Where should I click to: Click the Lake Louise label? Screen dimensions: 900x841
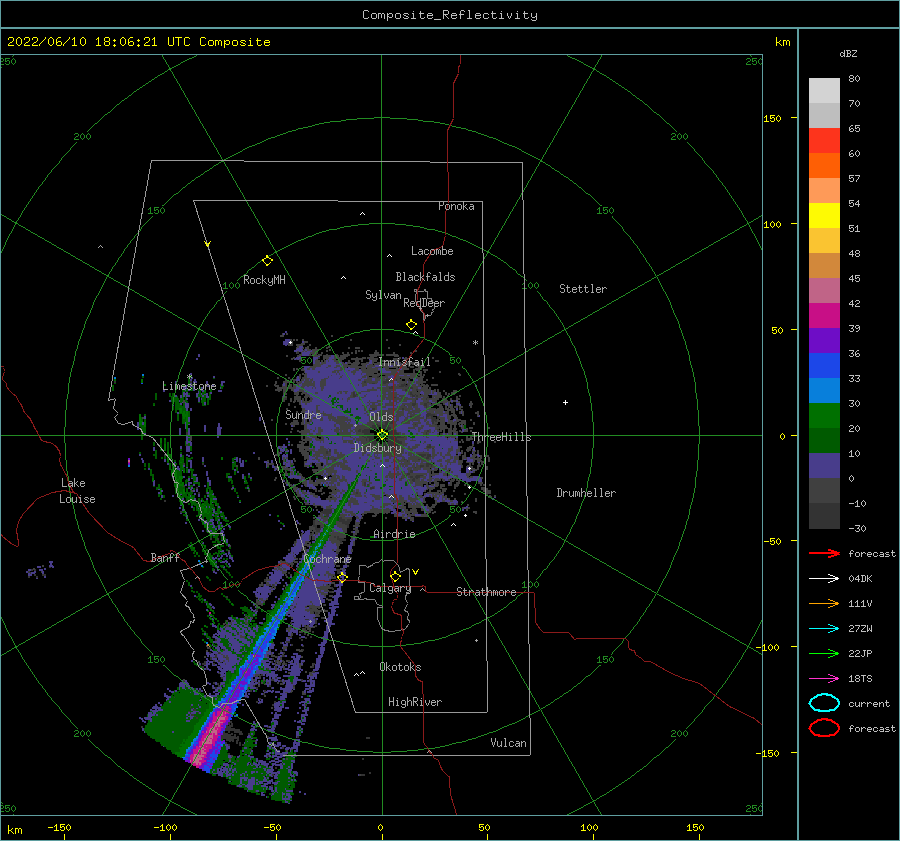pos(77,491)
